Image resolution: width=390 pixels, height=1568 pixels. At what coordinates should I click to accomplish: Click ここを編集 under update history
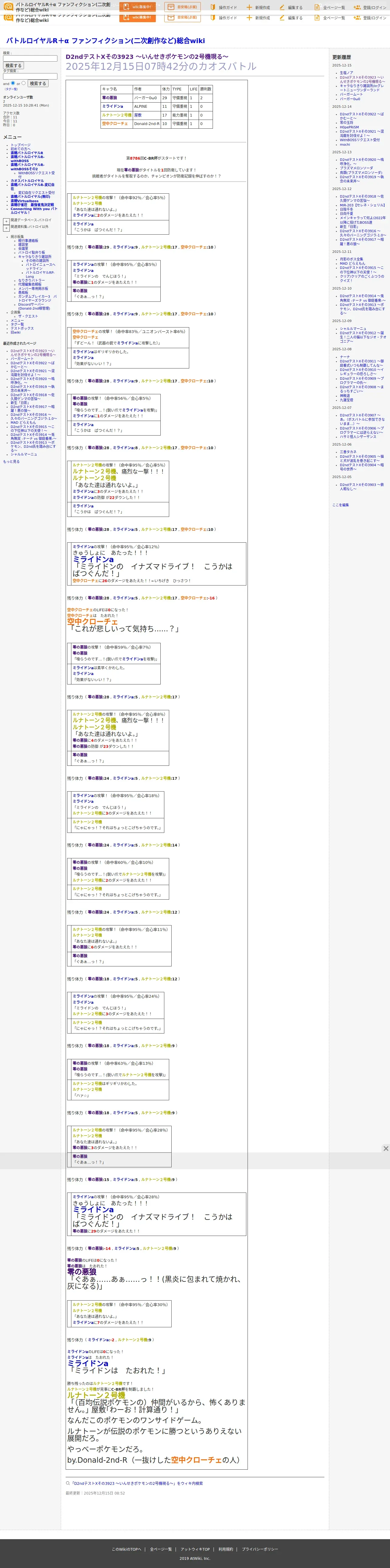coord(340,505)
